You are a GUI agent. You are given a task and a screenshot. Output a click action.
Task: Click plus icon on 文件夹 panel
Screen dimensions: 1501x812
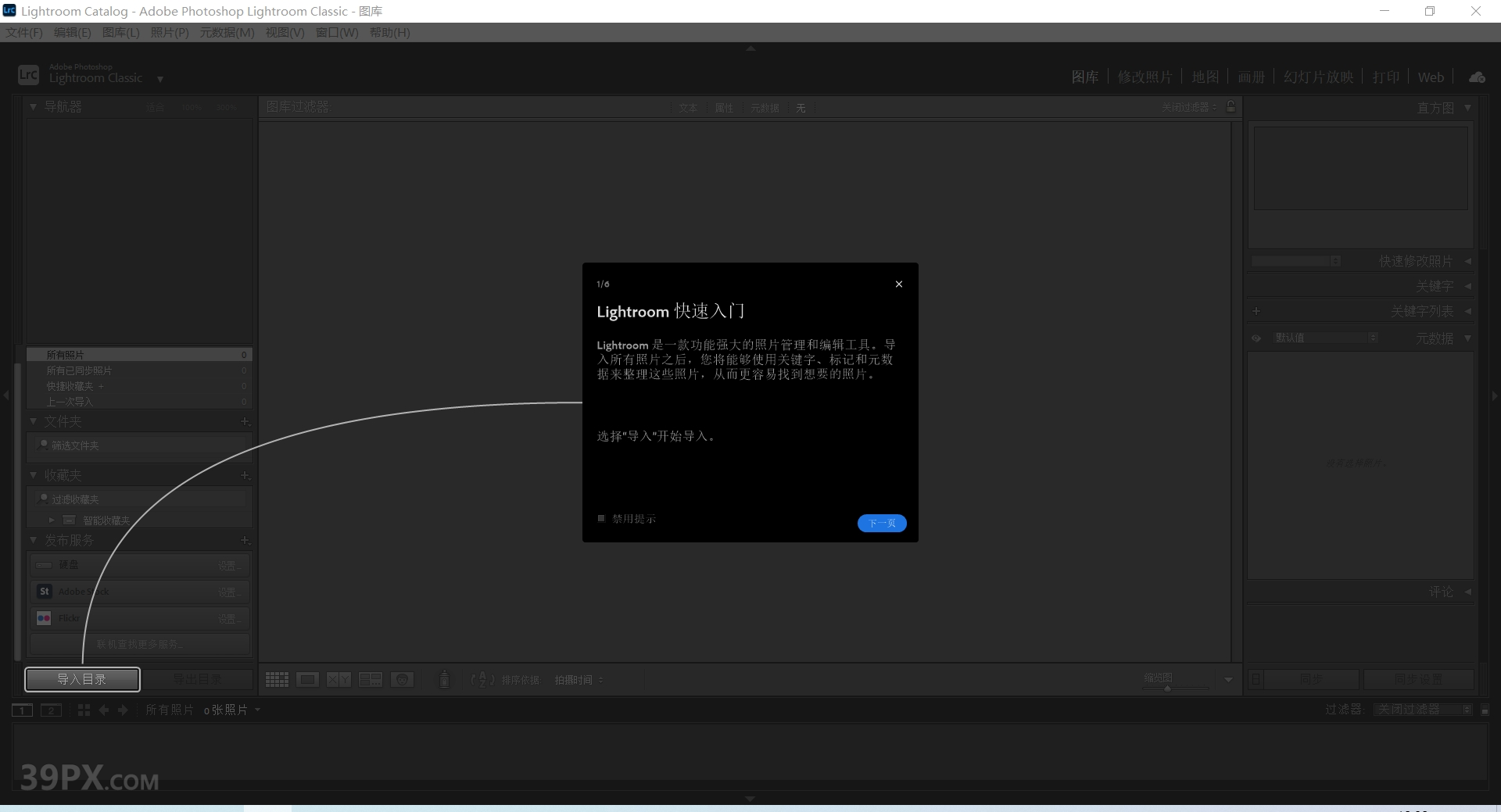(x=245, y=421)
